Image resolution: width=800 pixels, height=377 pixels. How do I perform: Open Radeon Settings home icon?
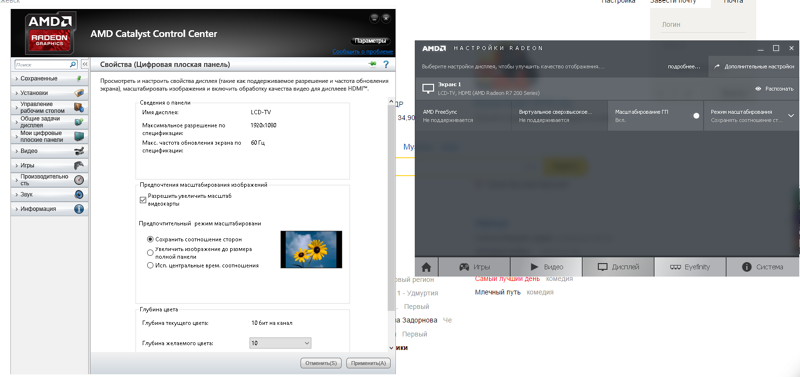427,267
